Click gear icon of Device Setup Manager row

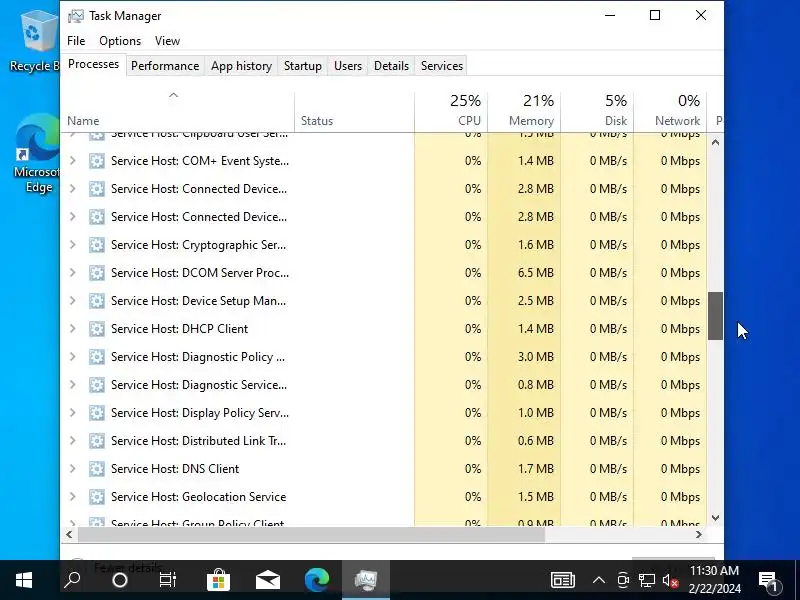(96, 301)
